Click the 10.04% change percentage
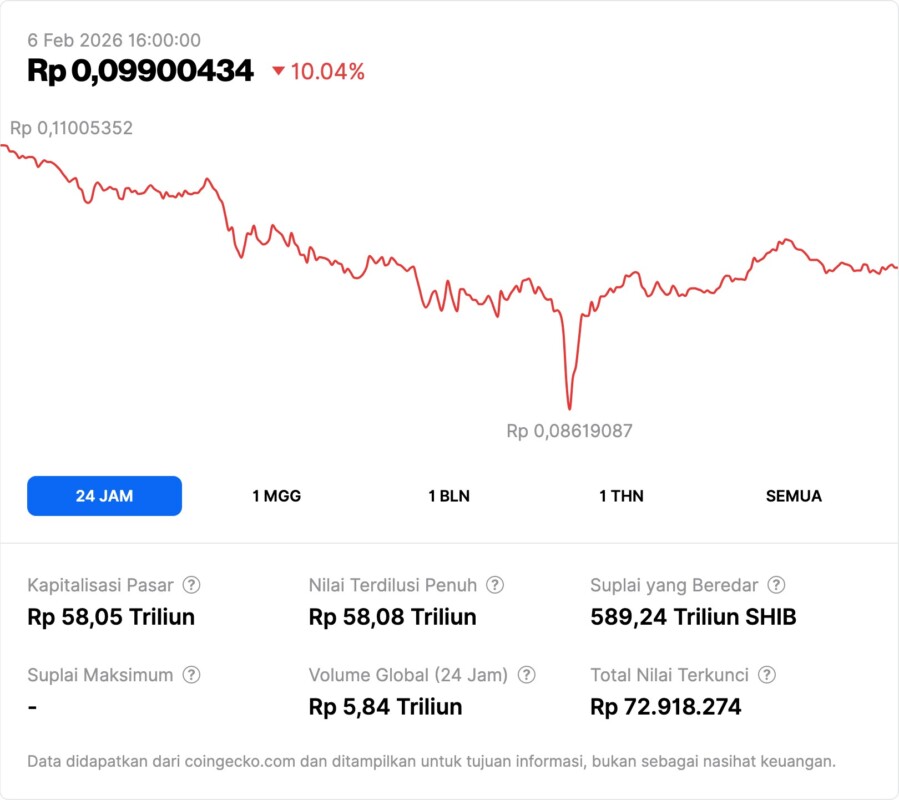The height and width of the screenshot is (800, 899). tap(327, 71)
